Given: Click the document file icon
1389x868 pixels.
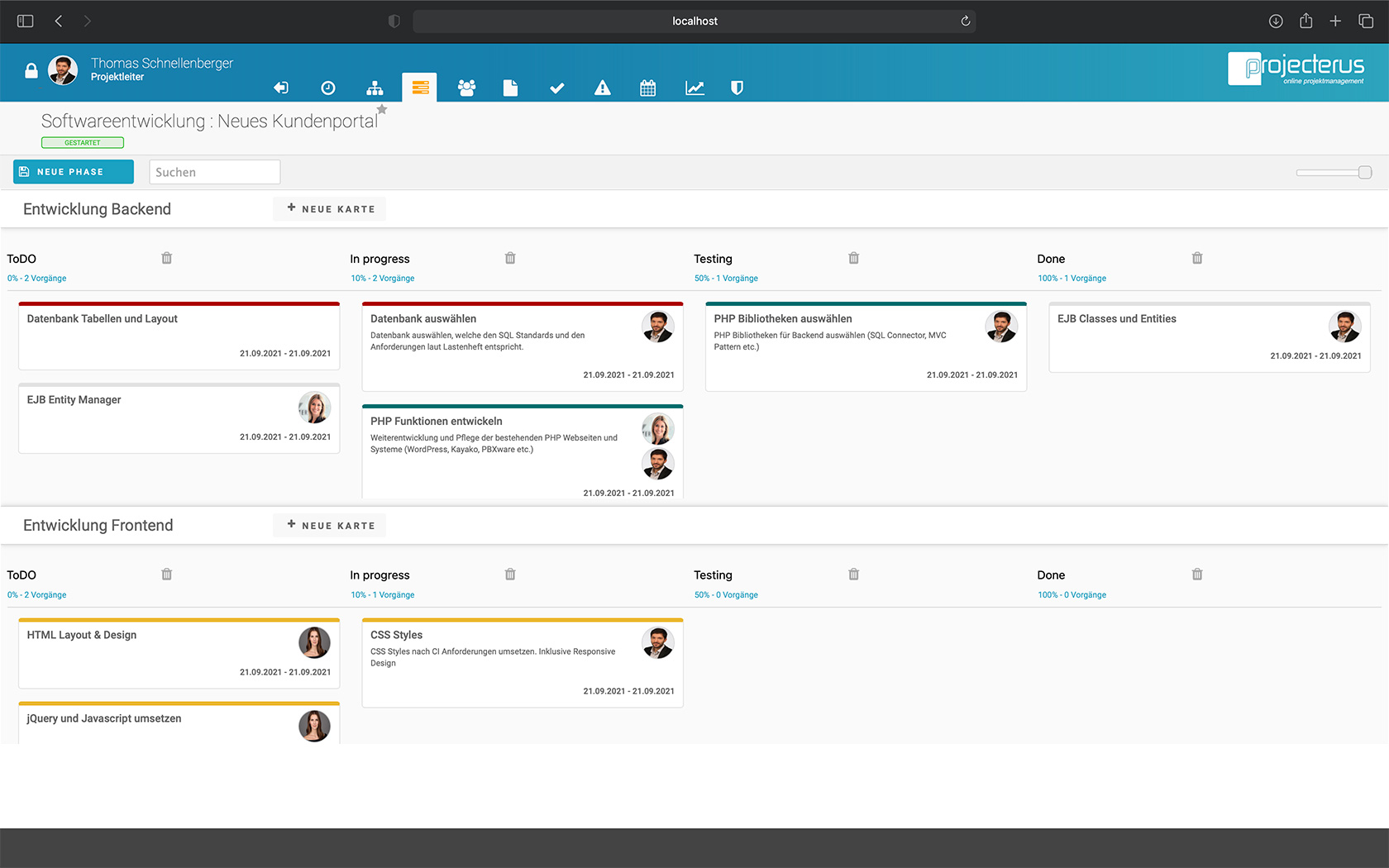Looking at the screenshot, I should coord(510,88).
